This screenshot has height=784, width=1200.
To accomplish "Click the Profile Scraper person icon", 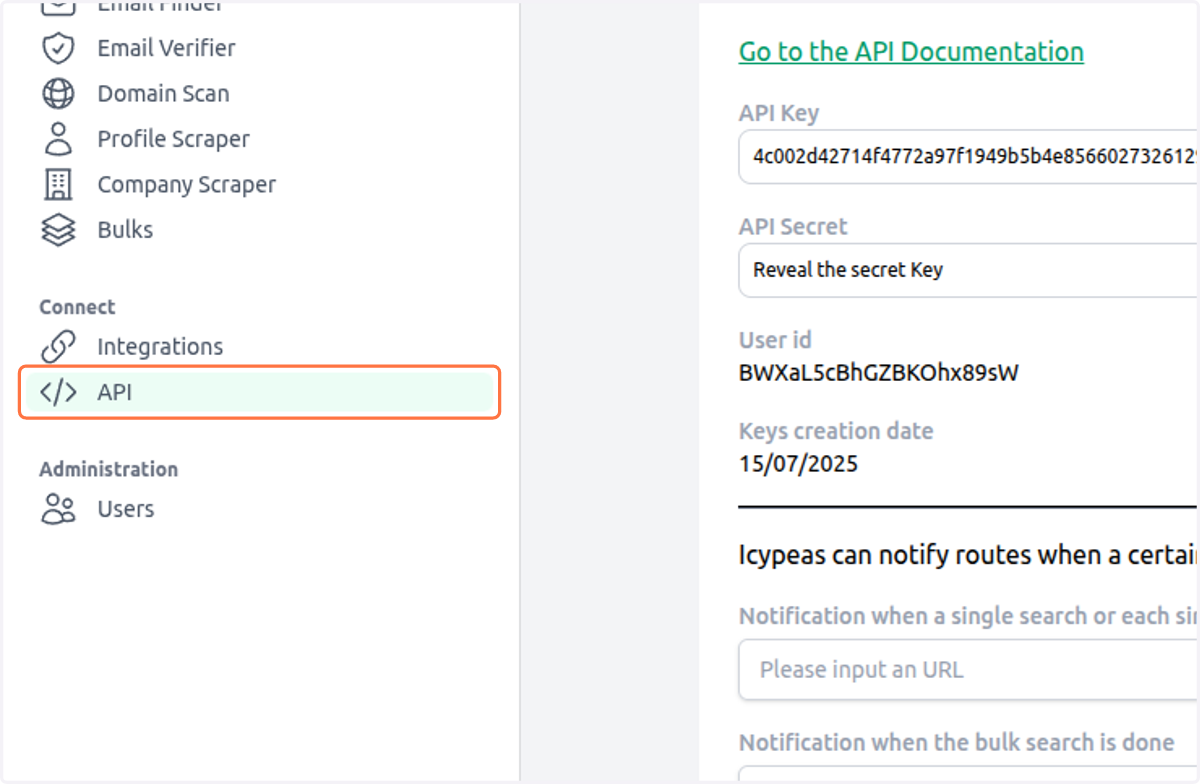I will 59,139.
